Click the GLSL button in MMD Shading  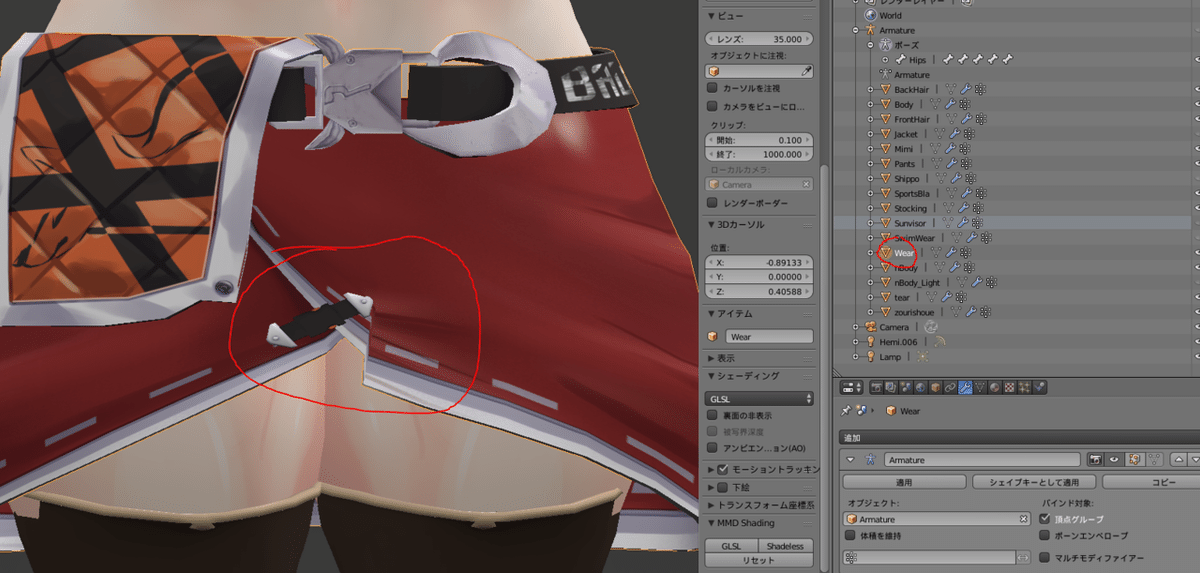coord(731,546)
